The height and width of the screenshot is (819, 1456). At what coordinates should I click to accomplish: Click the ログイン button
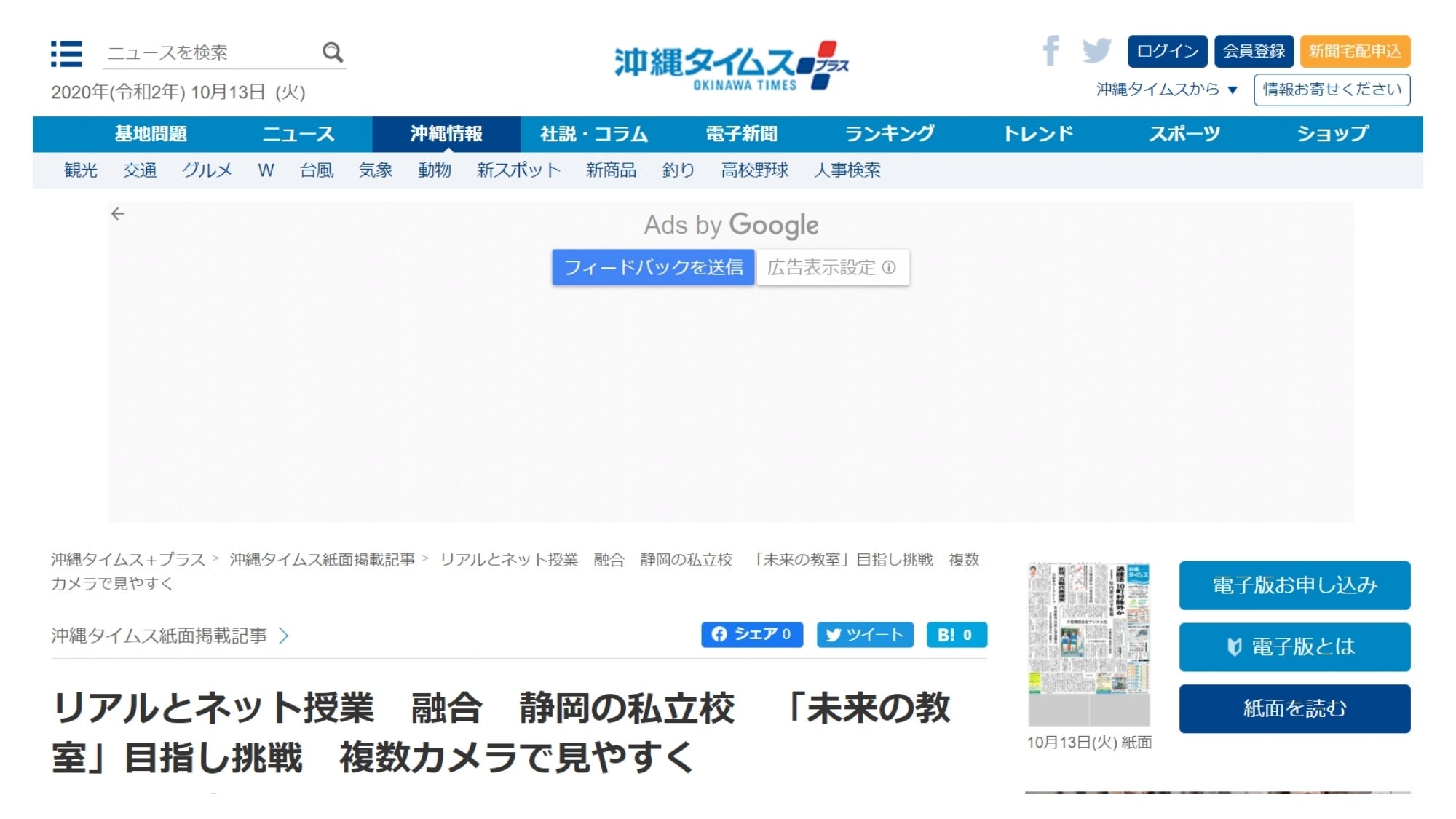(x=1167, y=51)
